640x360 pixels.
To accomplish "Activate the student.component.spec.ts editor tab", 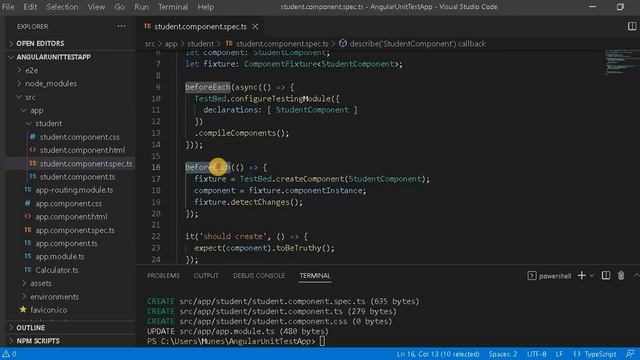I will click(200, 27).
